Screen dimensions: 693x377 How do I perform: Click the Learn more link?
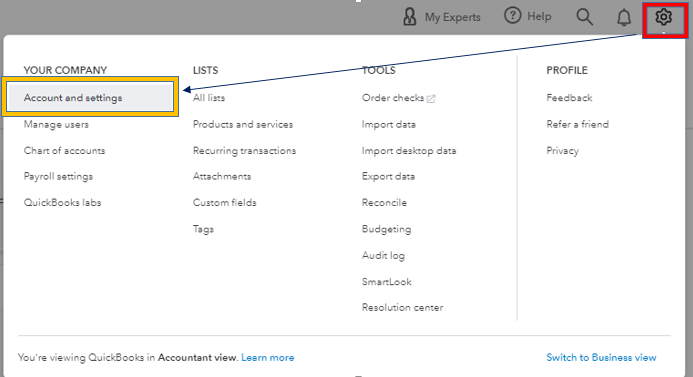267,358
